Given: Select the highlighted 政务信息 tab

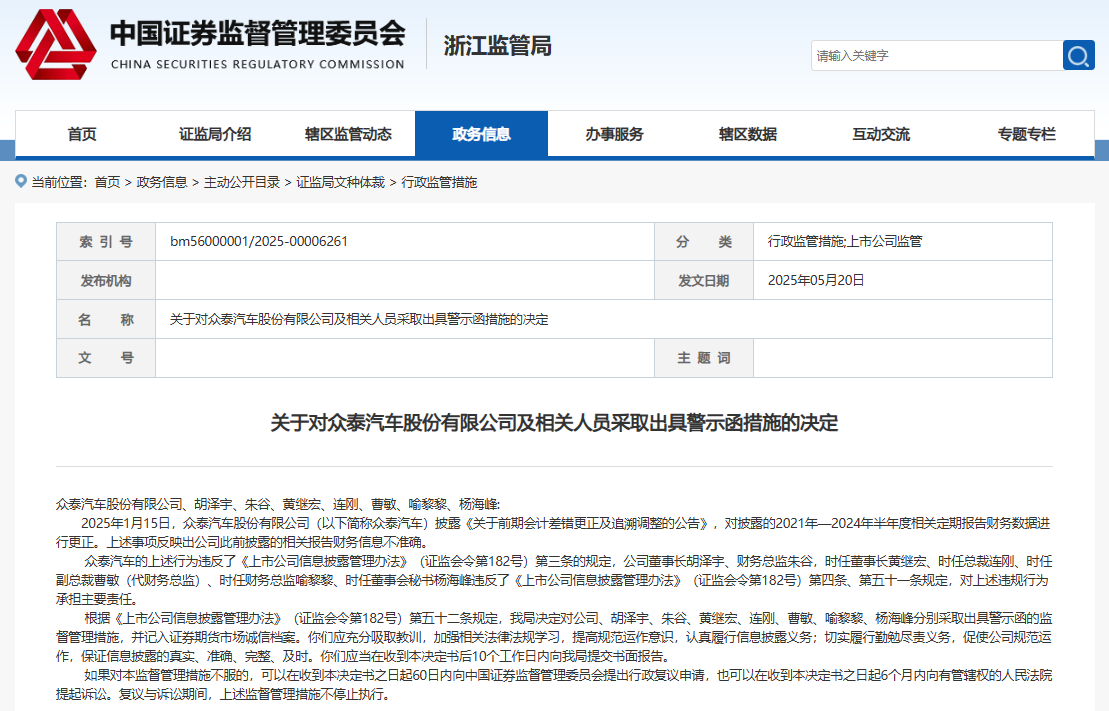Looking at the screenshot, I should point(482,133).
